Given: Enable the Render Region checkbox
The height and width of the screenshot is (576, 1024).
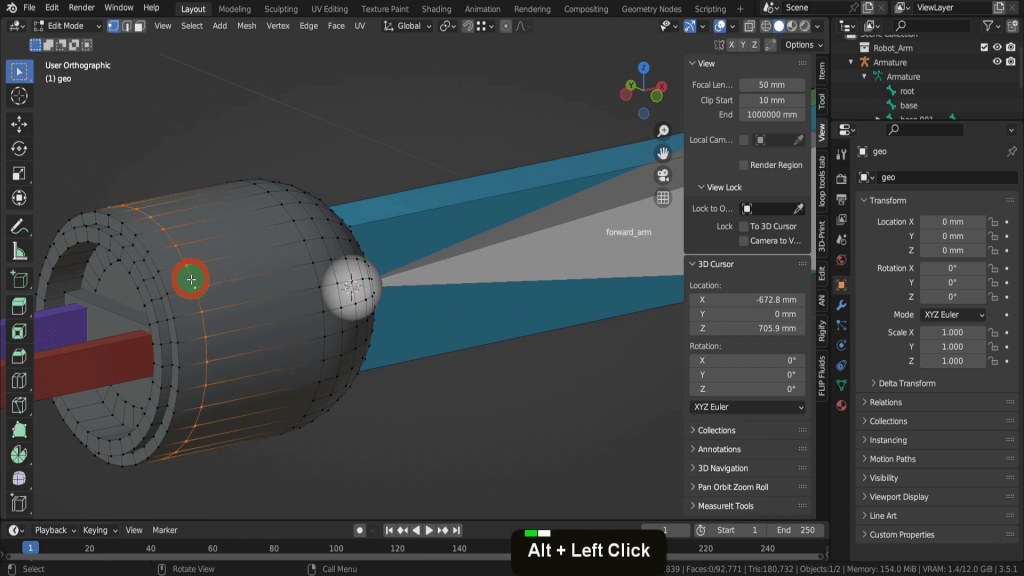Looking at the screenshot, I should (743, 165).
